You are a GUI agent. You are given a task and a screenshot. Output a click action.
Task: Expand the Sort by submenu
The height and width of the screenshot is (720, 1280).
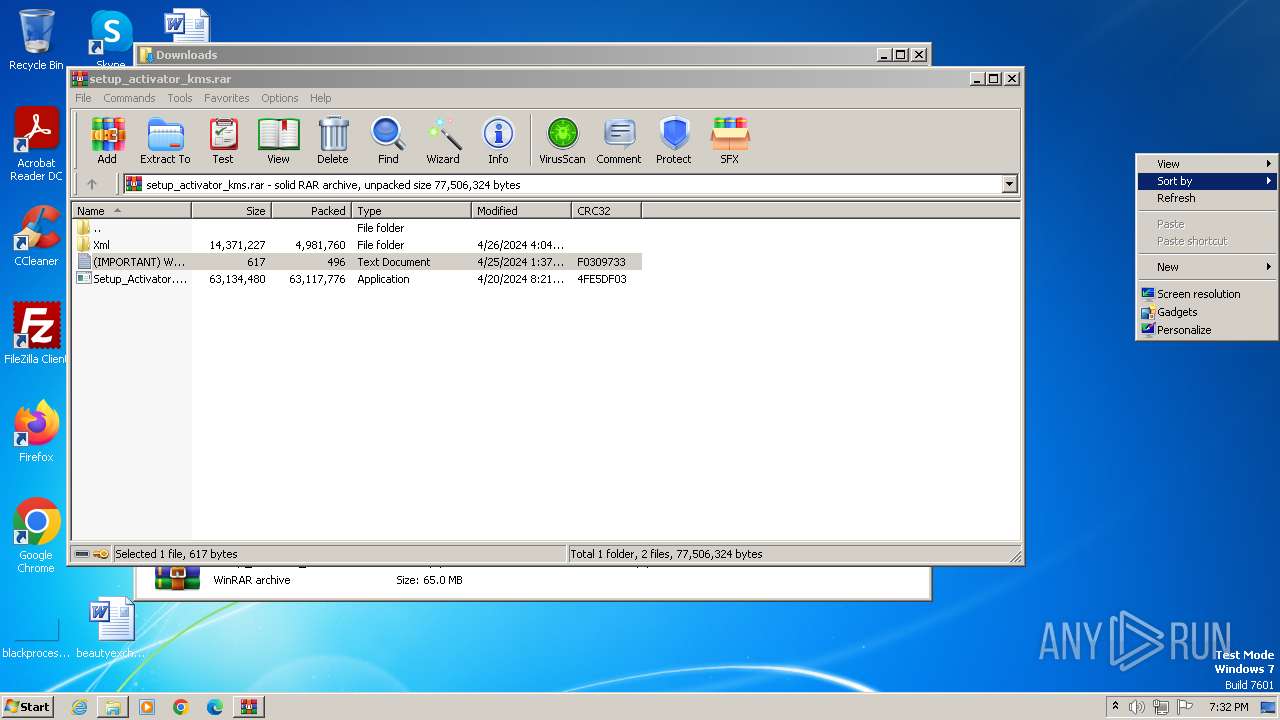(1207, 181)
